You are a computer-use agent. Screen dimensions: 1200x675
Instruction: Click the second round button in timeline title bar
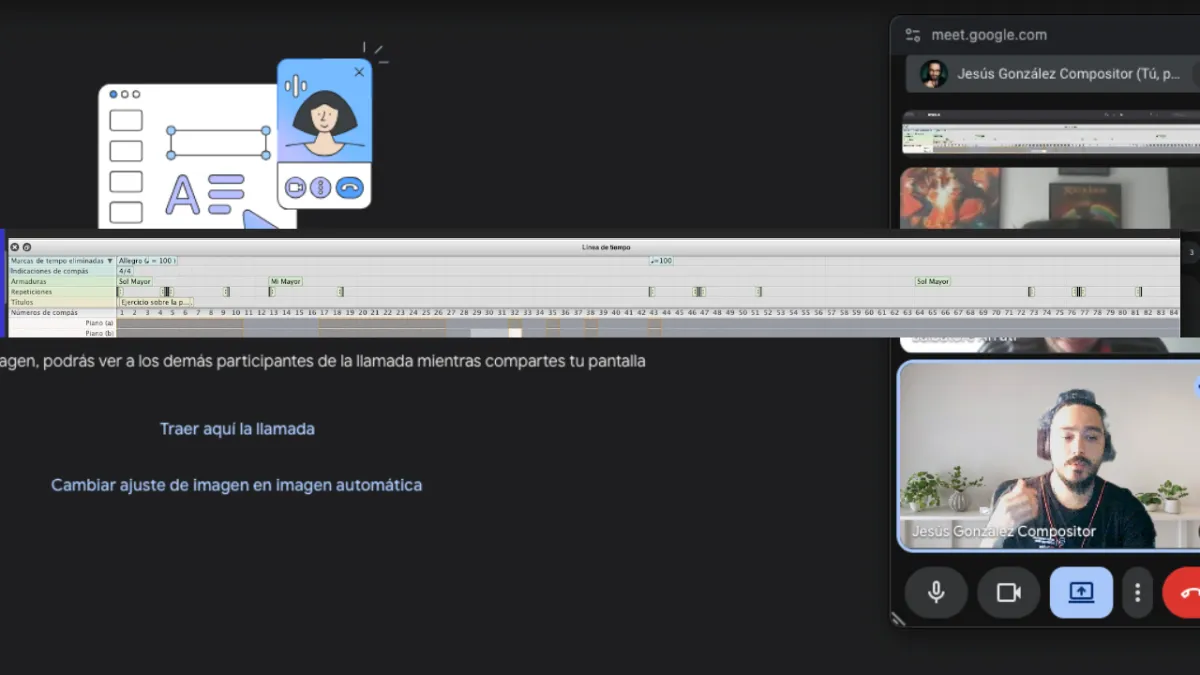(x=27, y=247)
